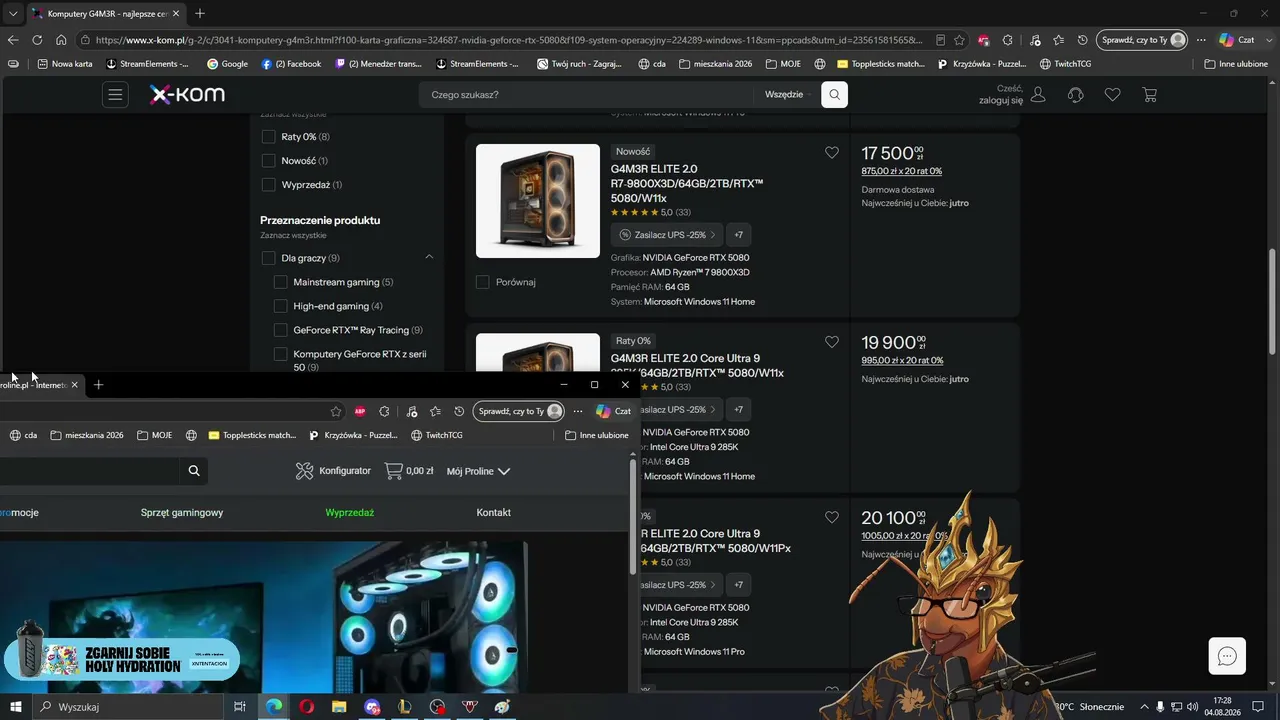Go back in the x-kom browser window
The image size is (1280, 720).
point(13,40)
